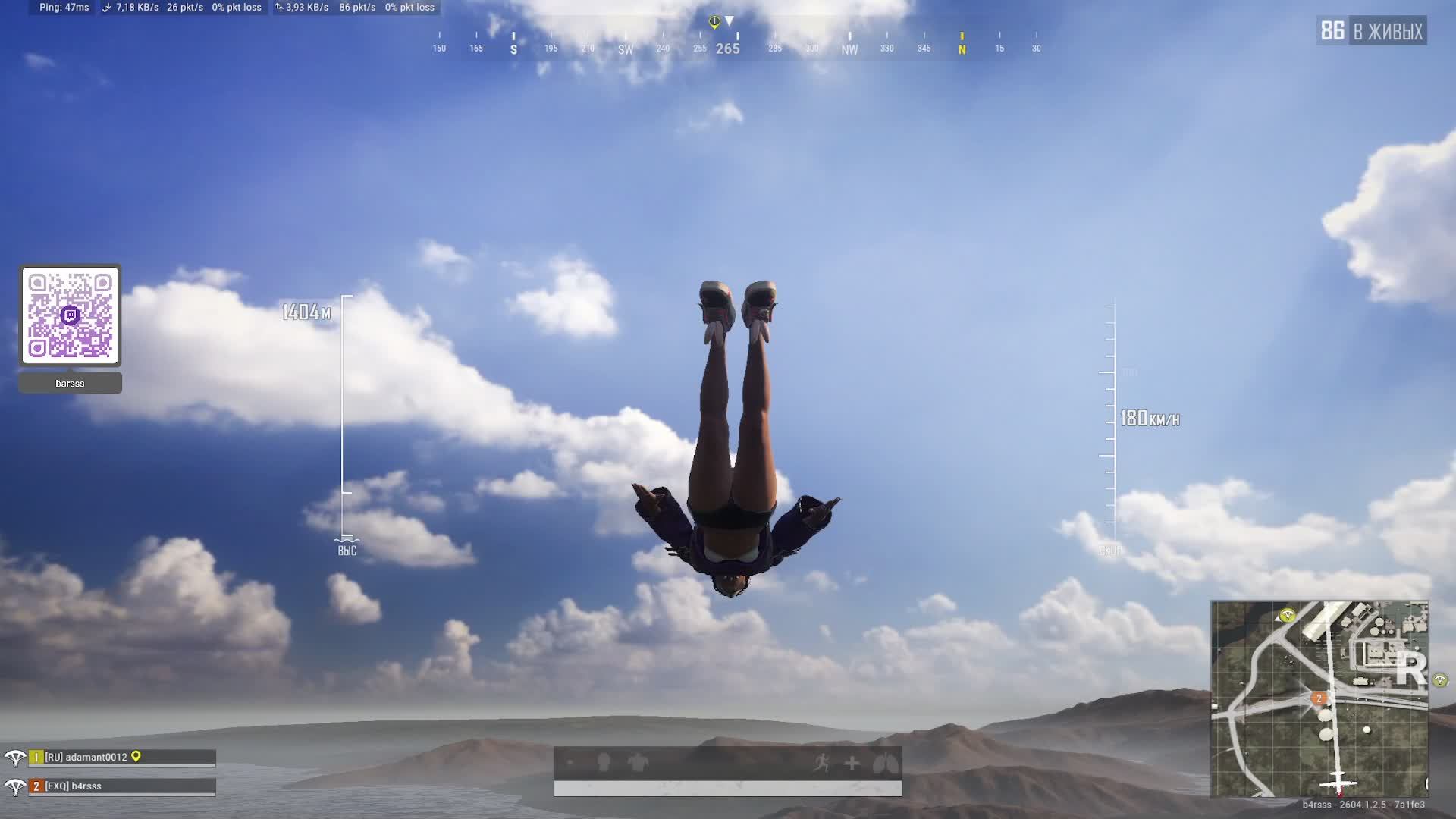Click orange player 2 marker on minimap
The image size is (1456, 819).
click(1319, 698)
